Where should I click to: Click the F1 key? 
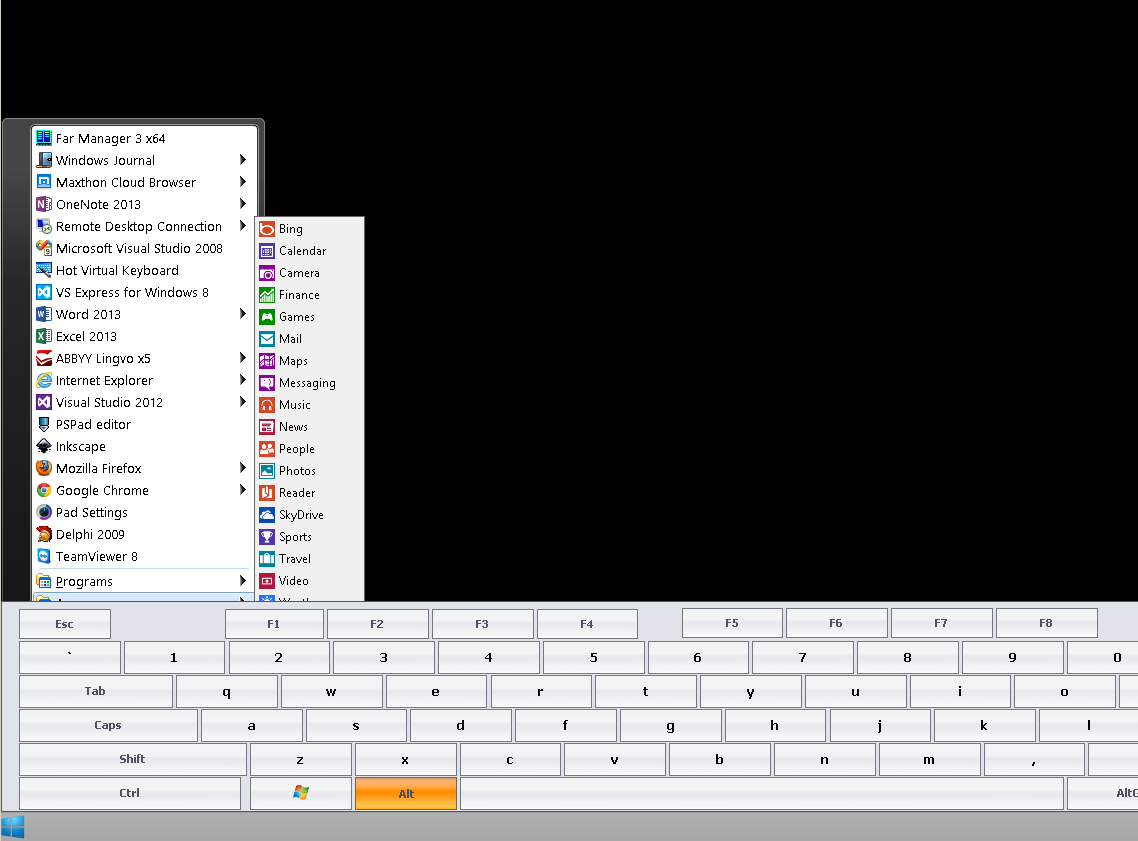pyautogui.click(x=274, y=624)
